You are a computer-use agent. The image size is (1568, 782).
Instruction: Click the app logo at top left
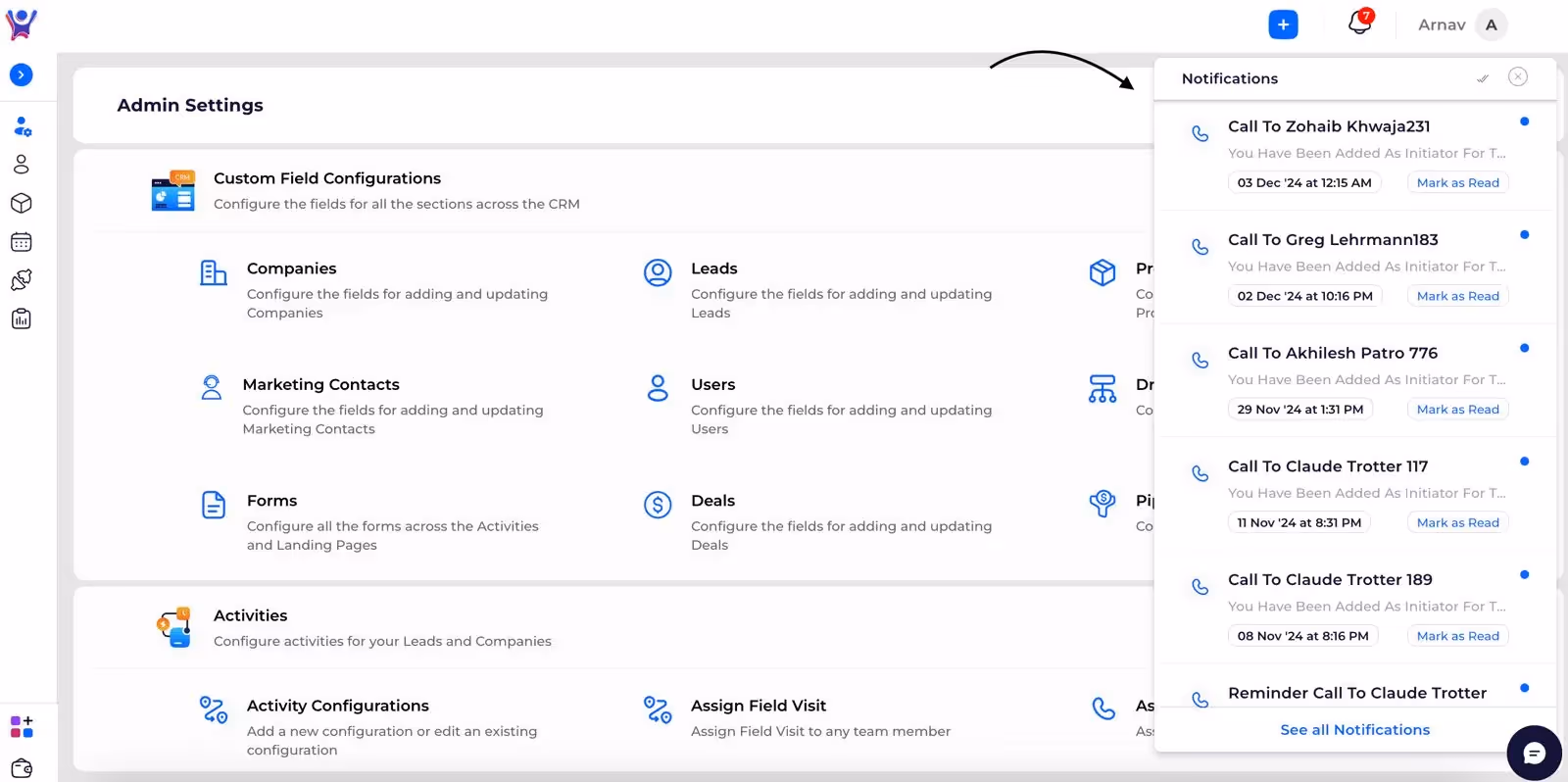21,24
